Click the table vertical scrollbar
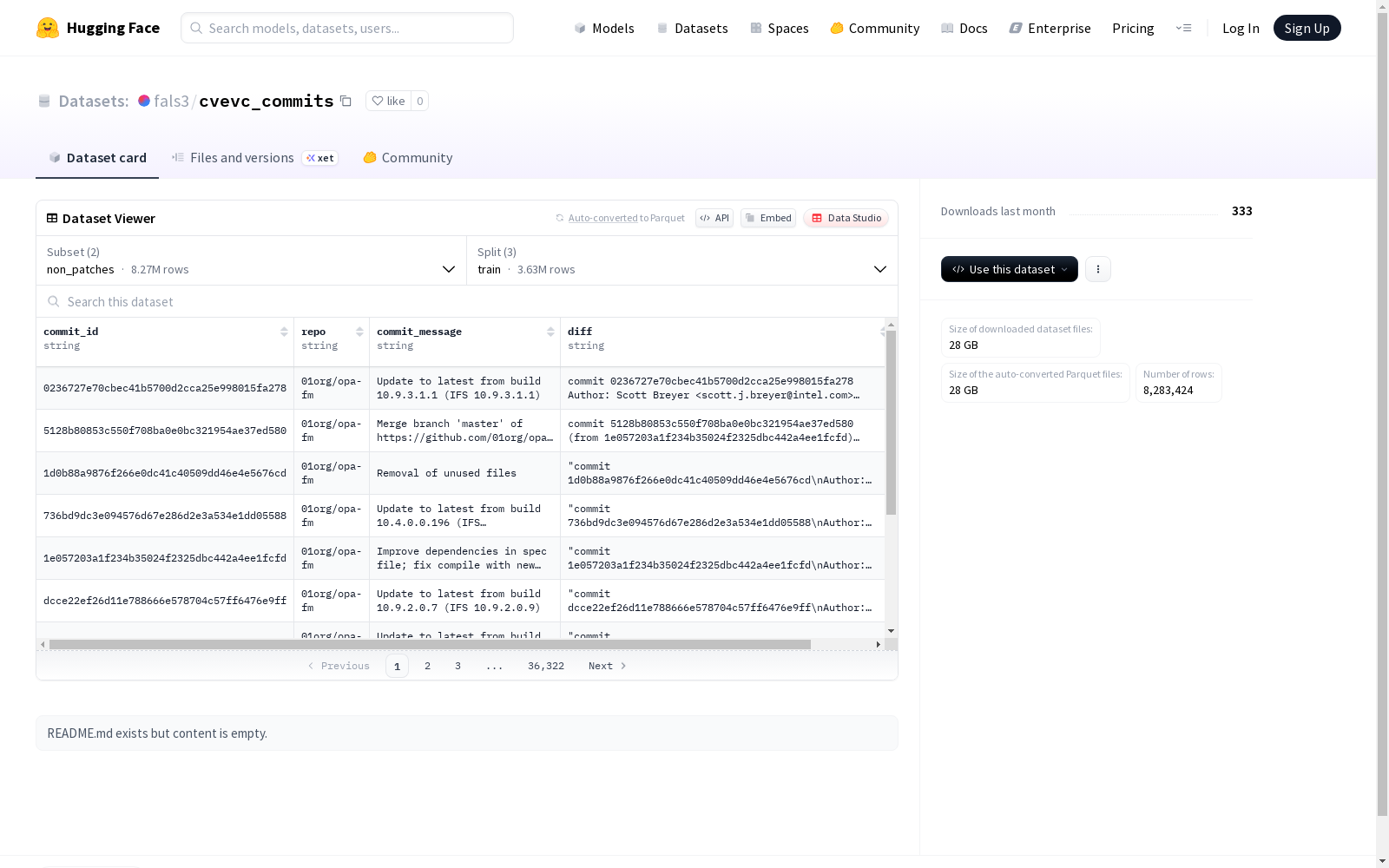The height and width of the screenshot is (868, 1389). tap(891, 423)
